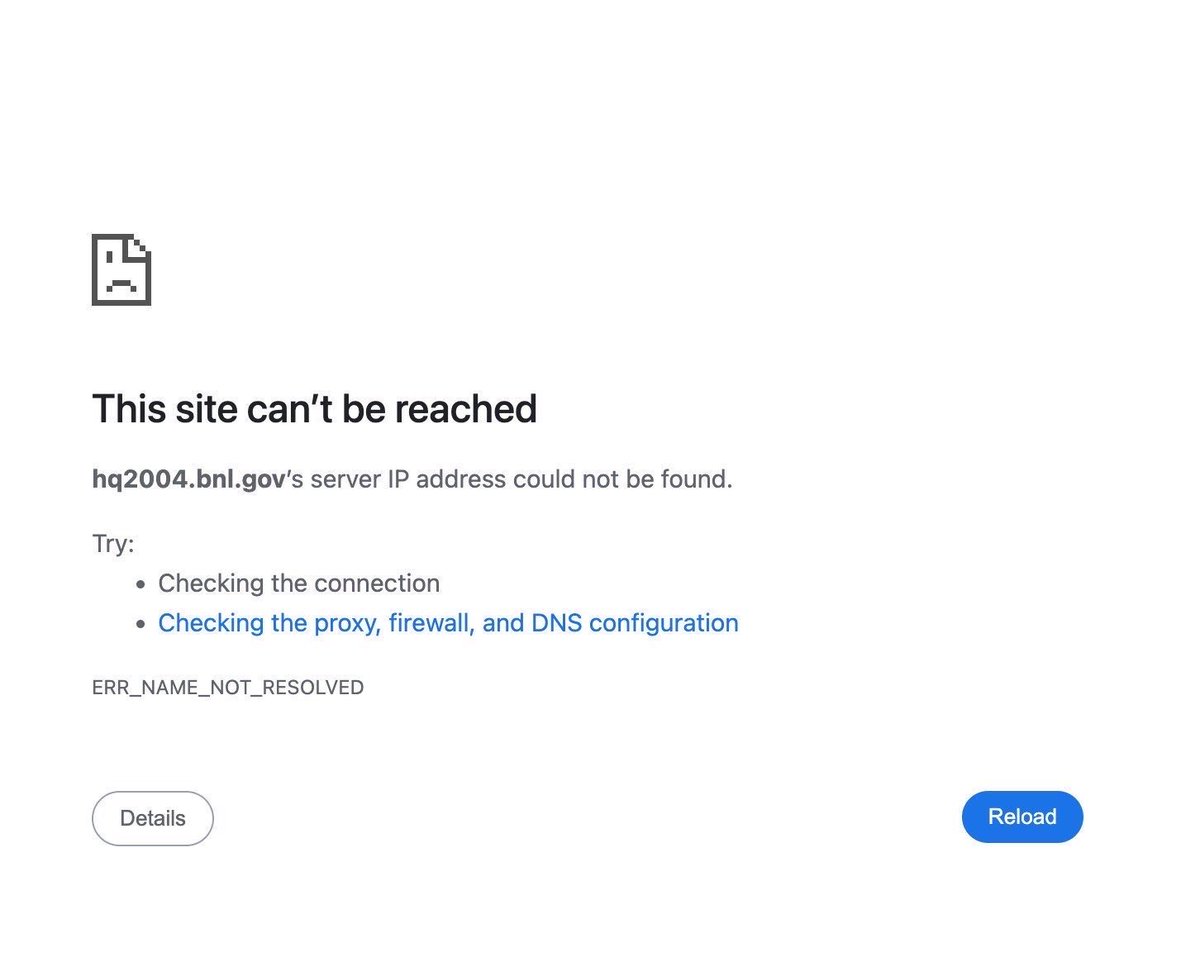Image resolution: width=1200 pixels, height=962 pixels.
Task: Open the Details button
Action: coord(153,818)
